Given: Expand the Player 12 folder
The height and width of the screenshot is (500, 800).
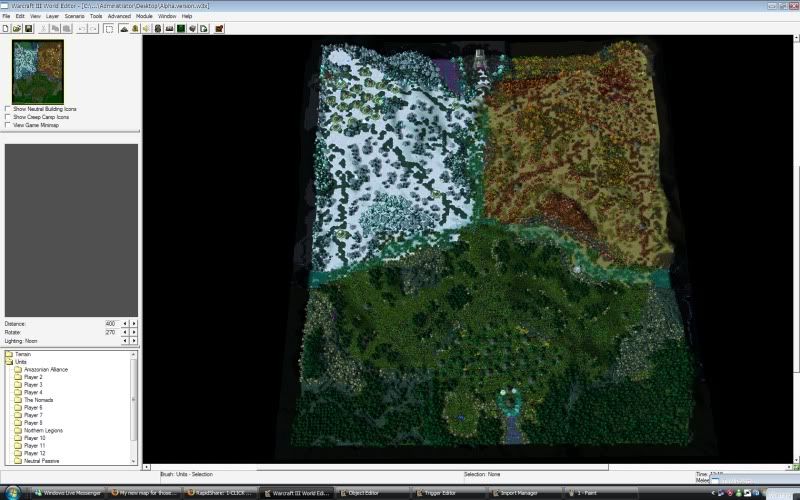Looking at the screenshot, I should coord(18,453).
